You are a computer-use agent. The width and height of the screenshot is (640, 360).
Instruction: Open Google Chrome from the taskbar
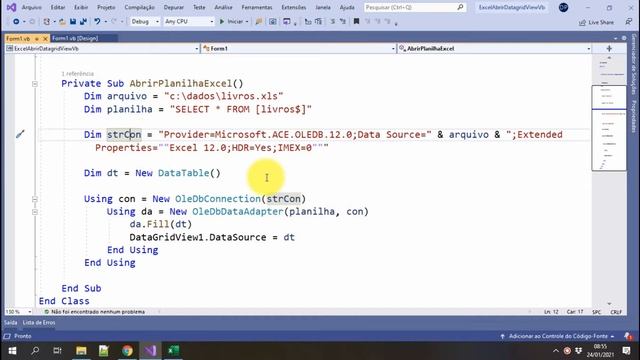coord(127,351)
